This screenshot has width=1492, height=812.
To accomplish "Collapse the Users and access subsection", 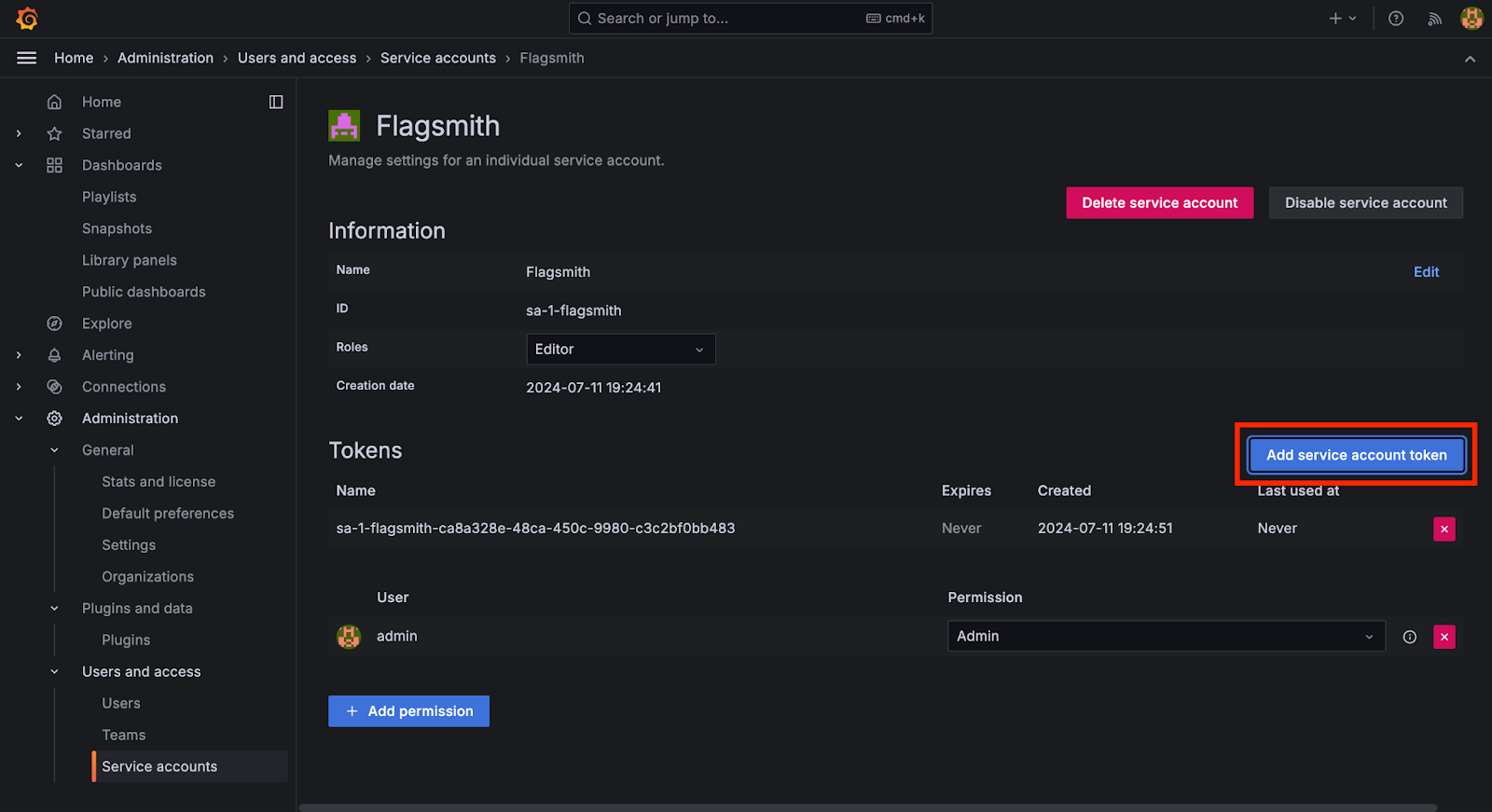I will point(54,672).
